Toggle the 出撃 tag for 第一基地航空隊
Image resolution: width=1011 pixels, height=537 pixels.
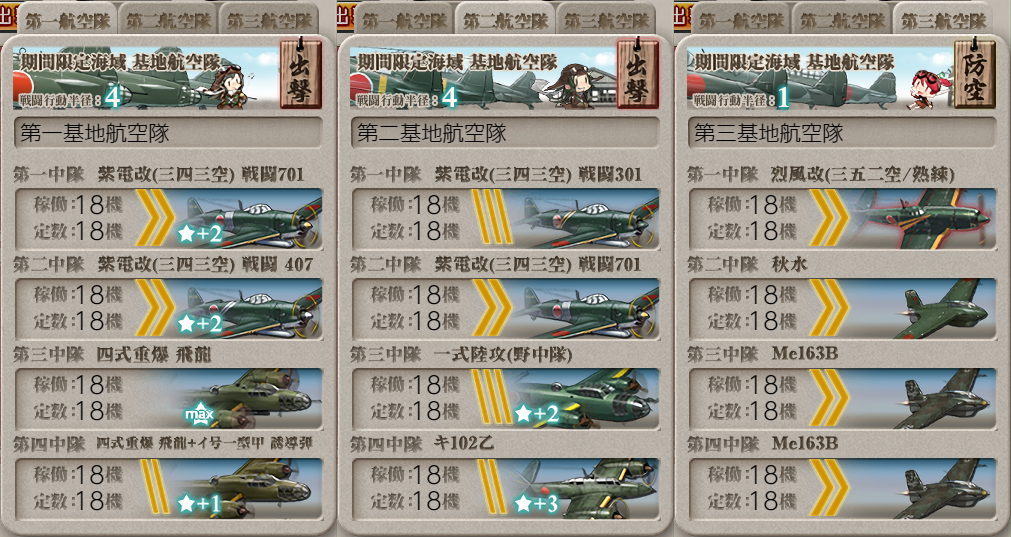pyautogui.click(x=301, y=73)
